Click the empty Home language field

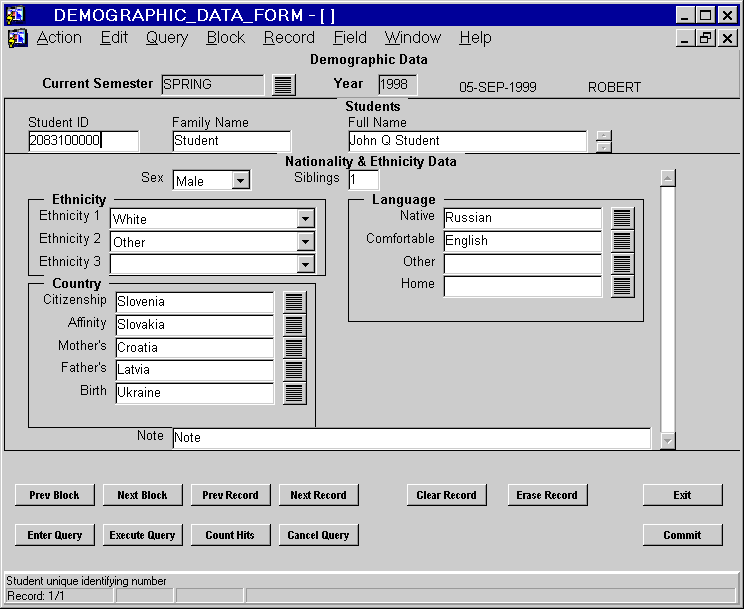(x=523, y=286)
